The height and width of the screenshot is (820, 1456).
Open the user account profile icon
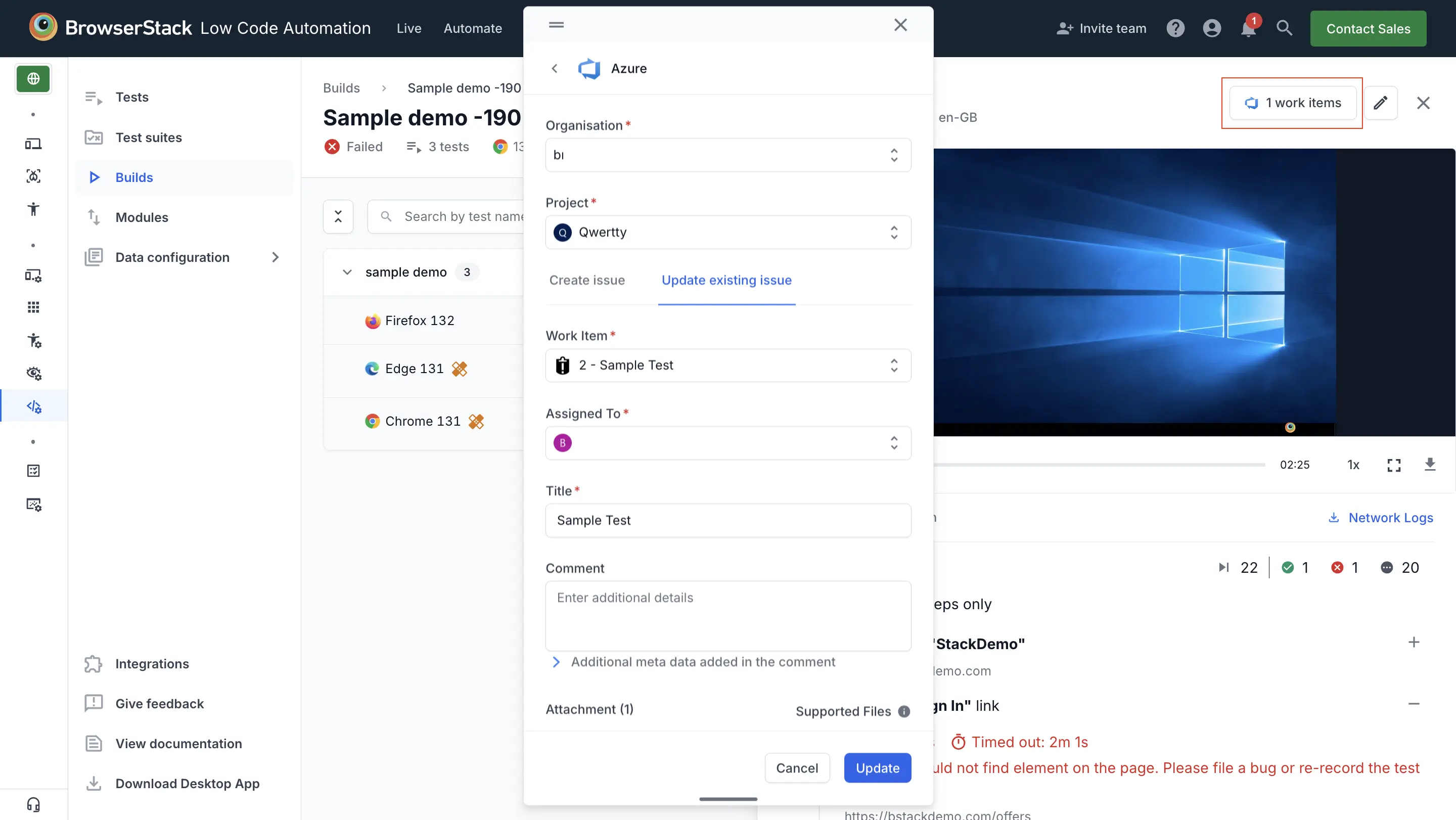(1211, 28)
